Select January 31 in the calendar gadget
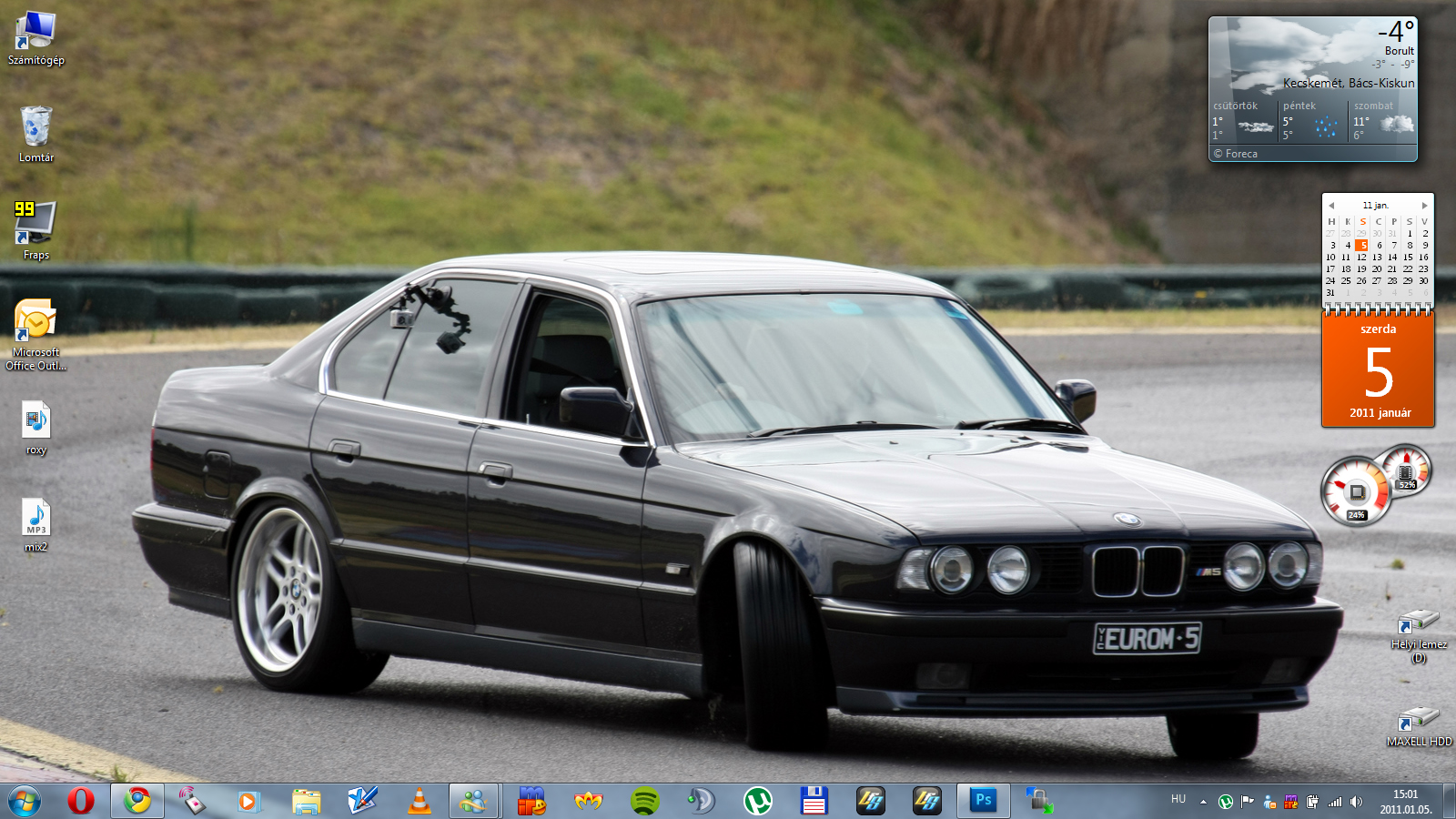Viewport: 1456px width, 819px height. [1330, 293]
